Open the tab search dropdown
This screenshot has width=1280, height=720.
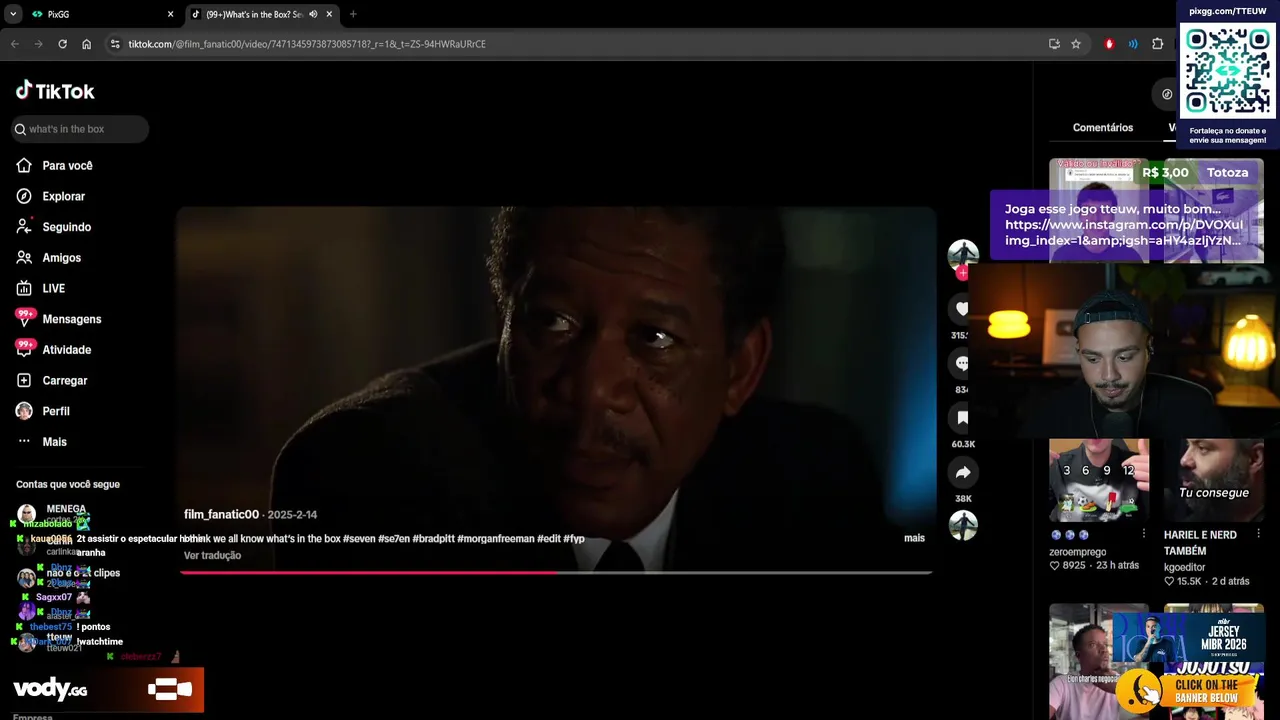12,14
